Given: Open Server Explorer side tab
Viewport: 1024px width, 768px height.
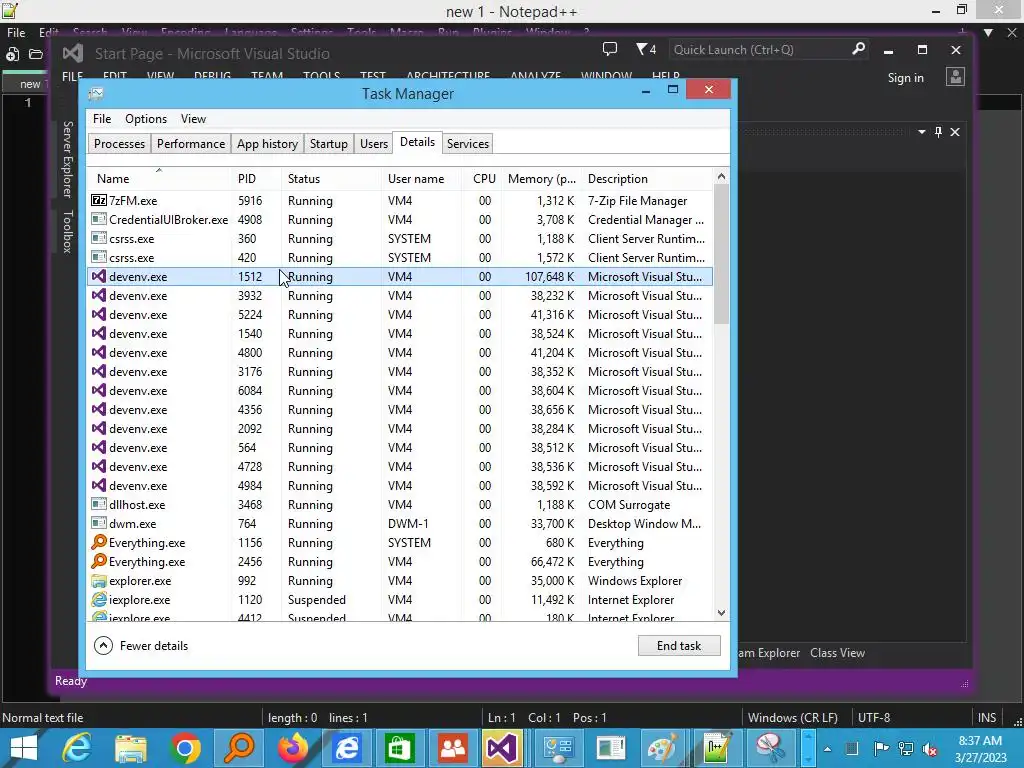Looking at the screenshot, I should click(x=67, y=159).
